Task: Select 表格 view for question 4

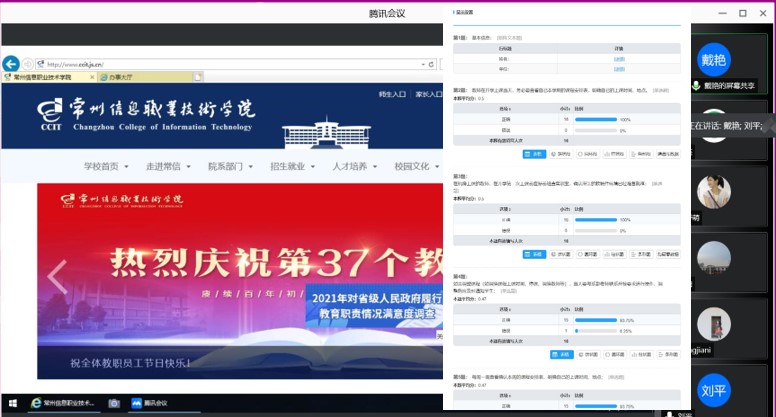Action: 561,355
